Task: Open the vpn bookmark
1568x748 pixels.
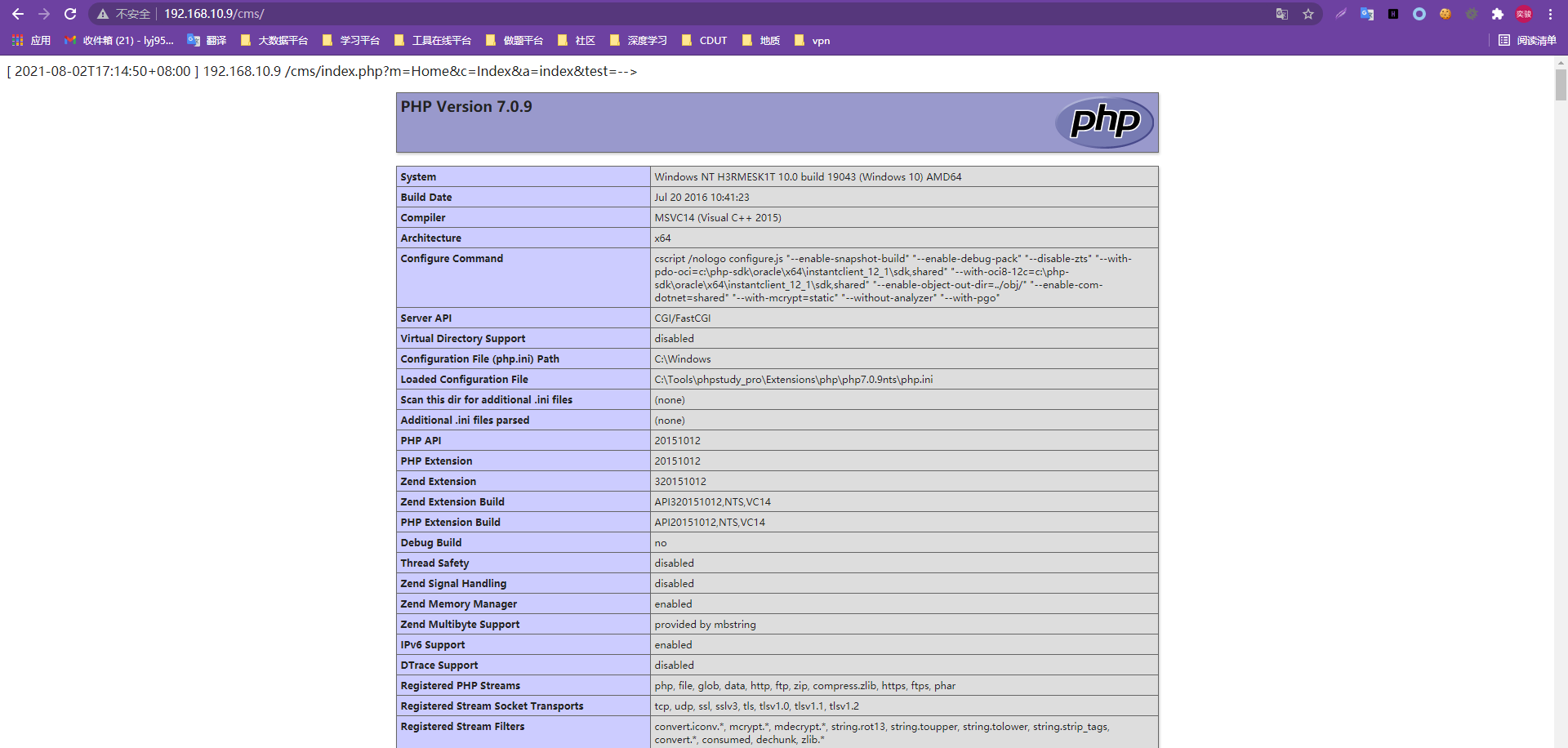Action: coord(822,40)
